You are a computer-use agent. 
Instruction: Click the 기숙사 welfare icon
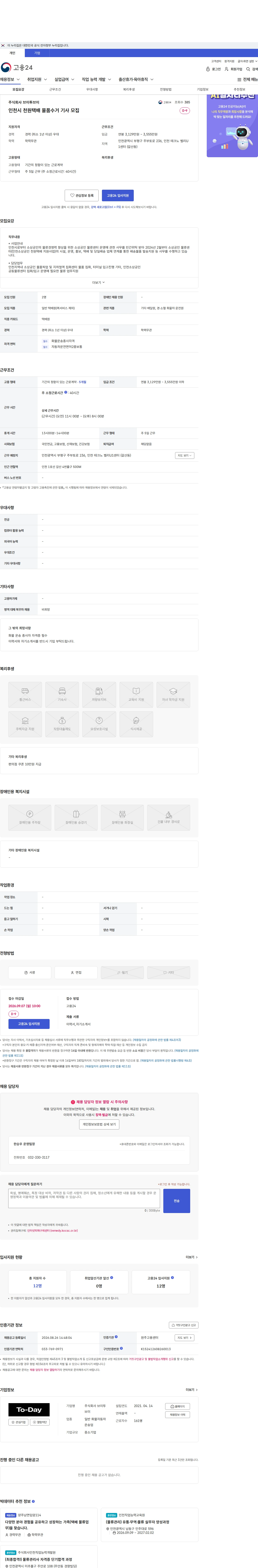62,694
